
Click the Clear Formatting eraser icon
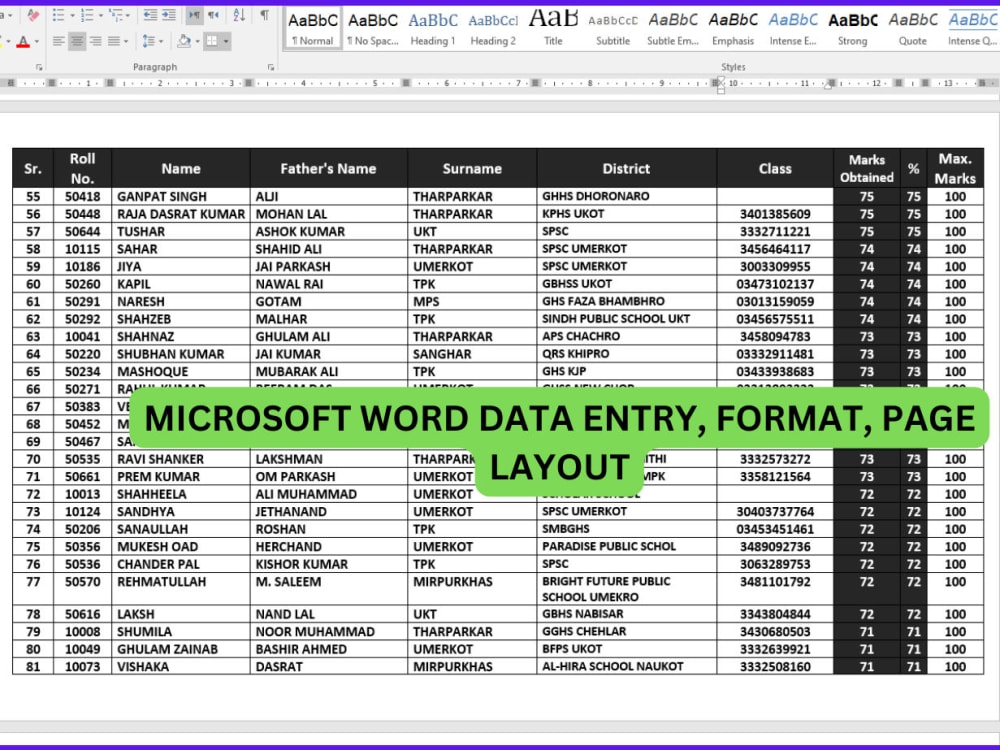click(x=32, y=14)
